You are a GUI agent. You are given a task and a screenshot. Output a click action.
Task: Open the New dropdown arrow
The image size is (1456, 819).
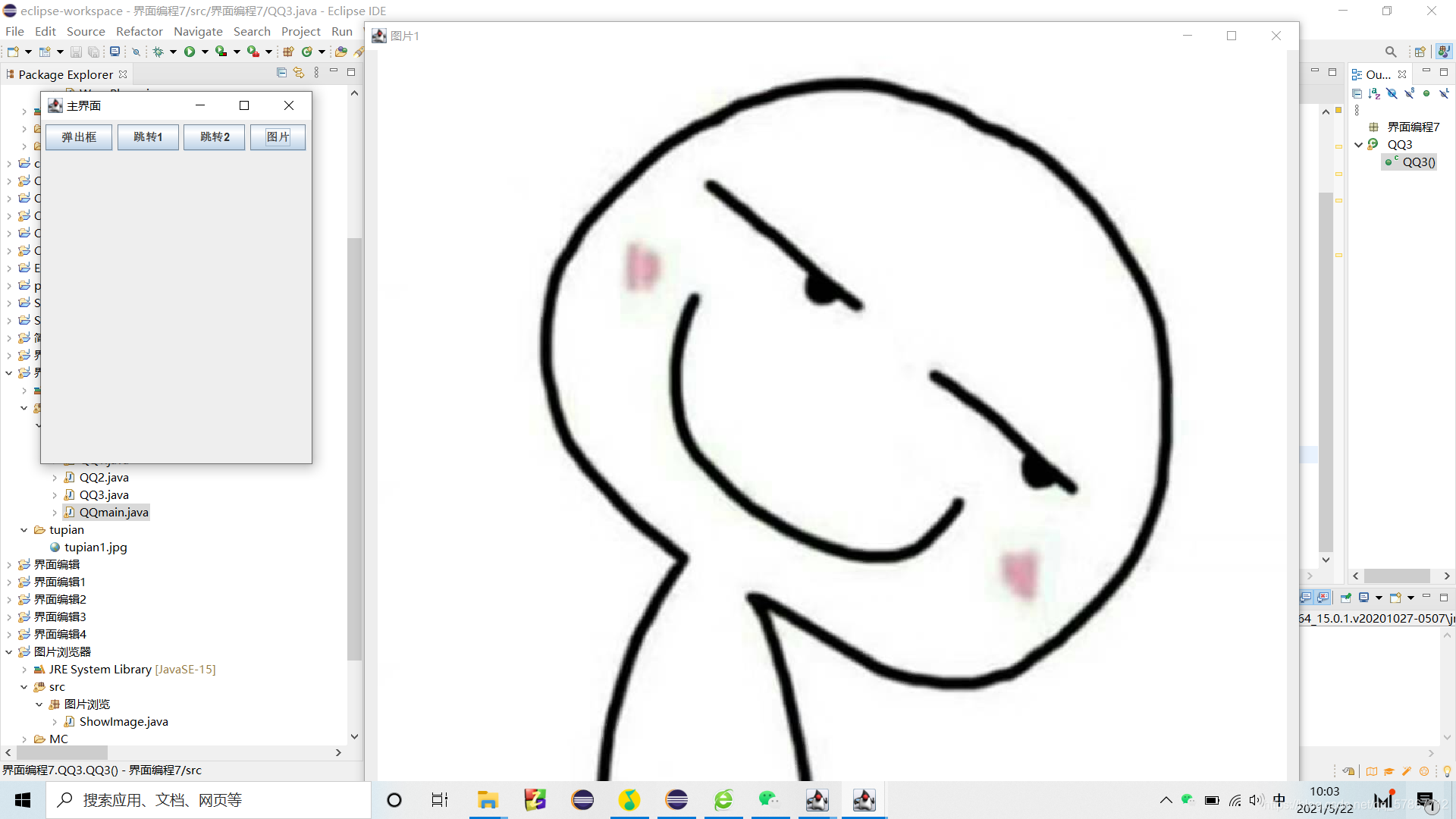[28, 52]
